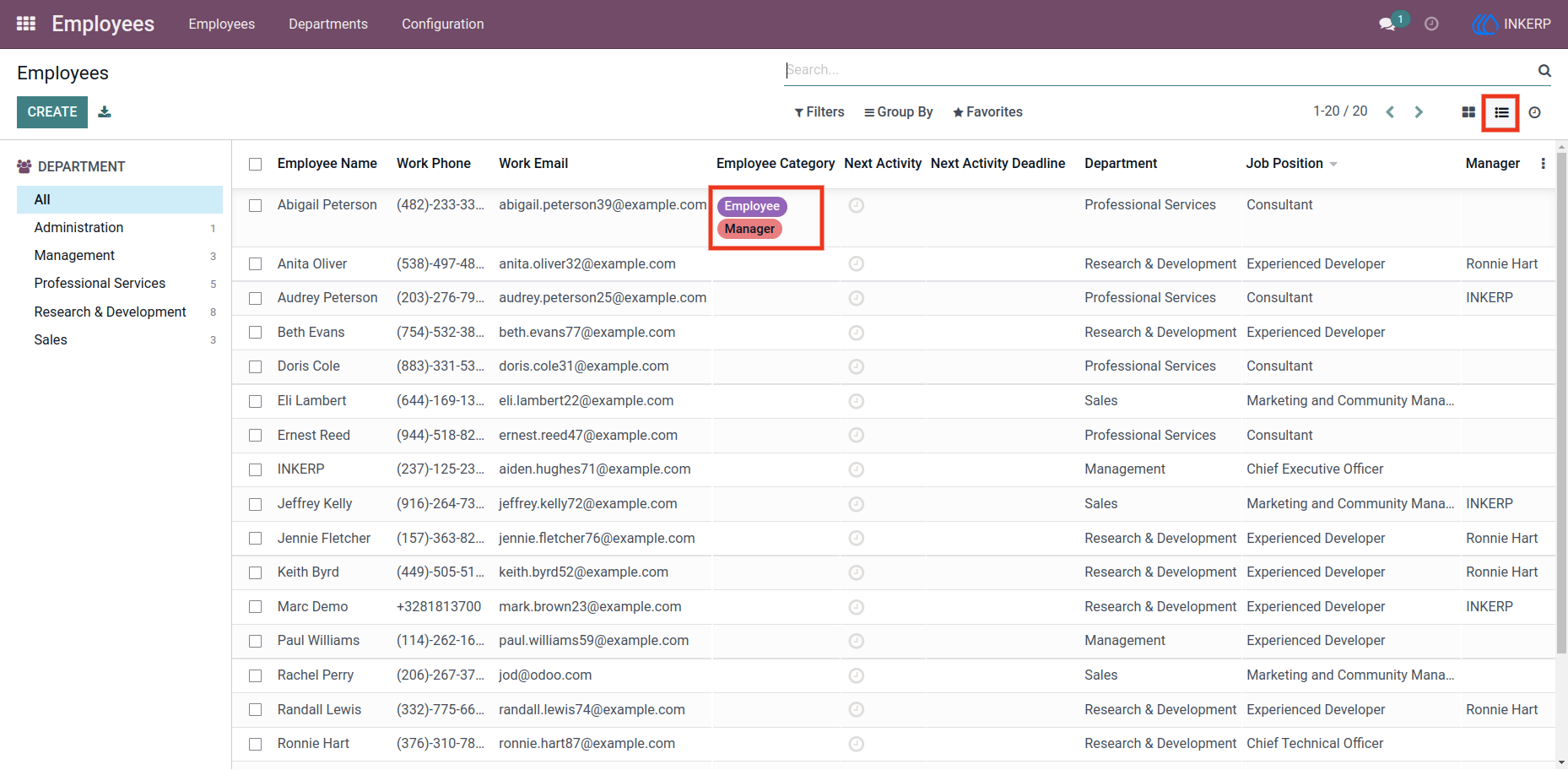
Task: Sort by Employee Name column
Action: 327,163
